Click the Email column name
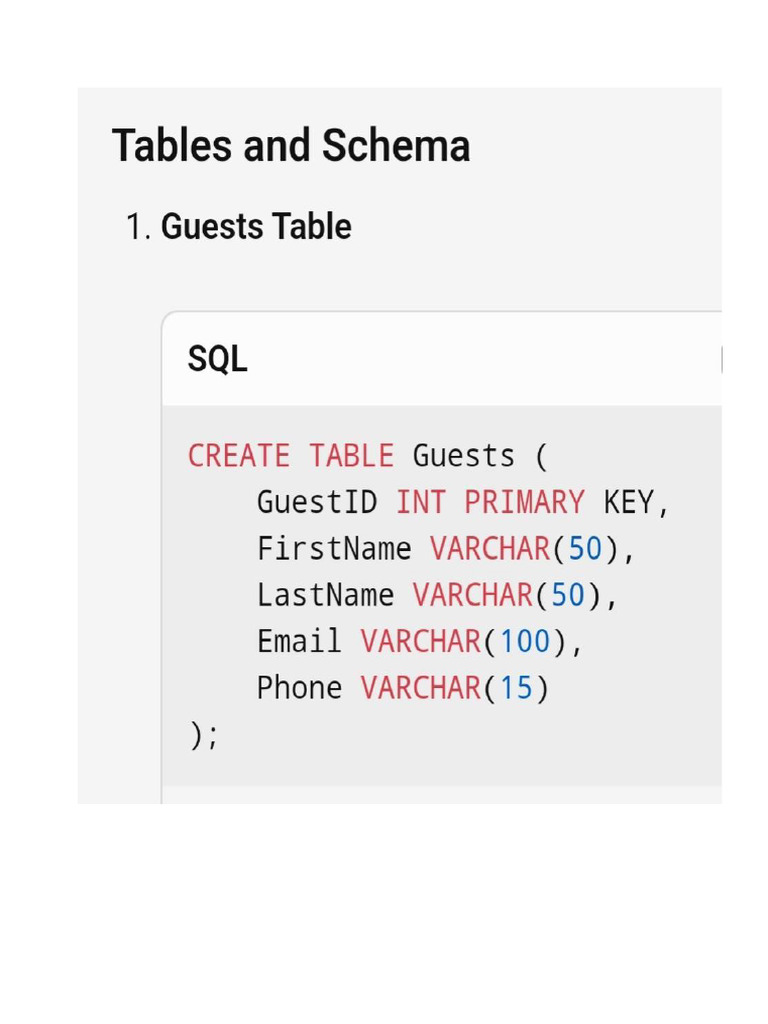768x1024 pixels. [299, 641]
